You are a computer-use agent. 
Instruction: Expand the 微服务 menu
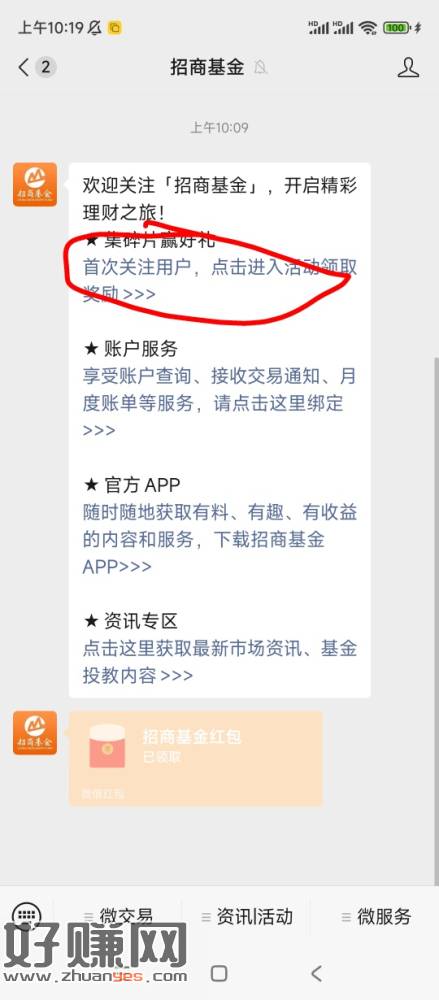point(376,917)
